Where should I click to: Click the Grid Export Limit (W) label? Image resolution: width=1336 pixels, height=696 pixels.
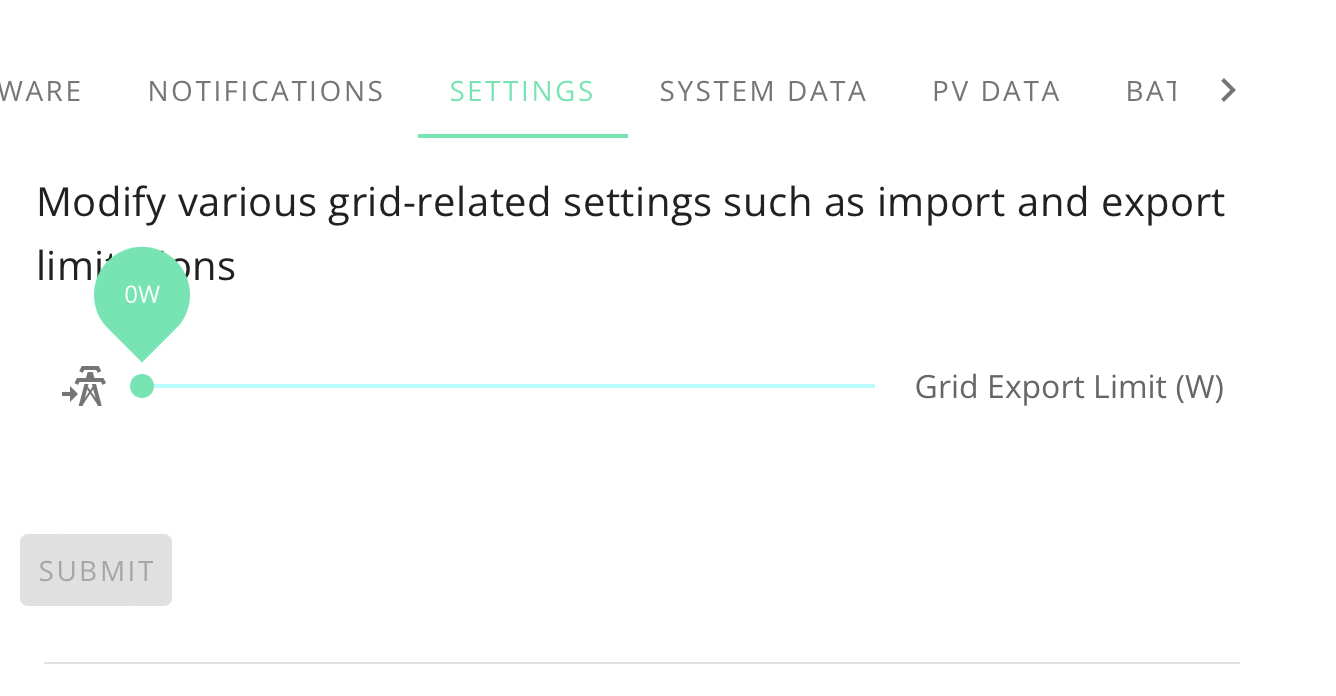(x=1069, y=387)
